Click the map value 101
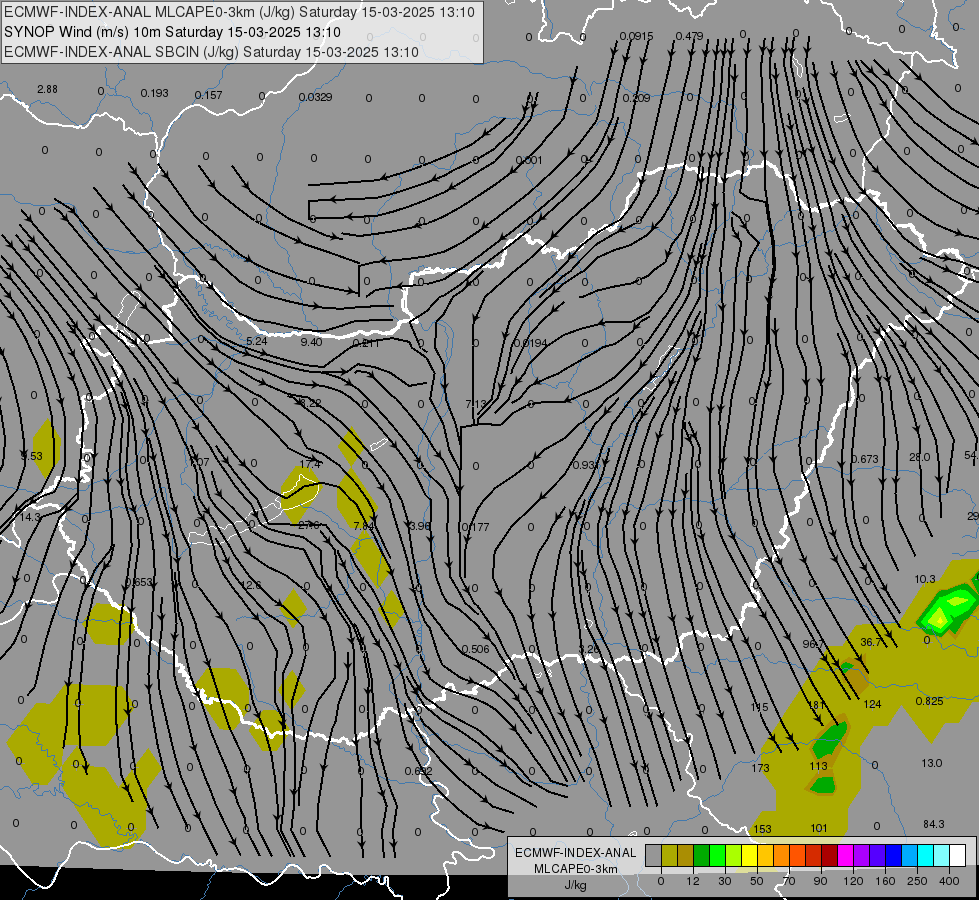The image size is (979, 900). click(819, 828)
